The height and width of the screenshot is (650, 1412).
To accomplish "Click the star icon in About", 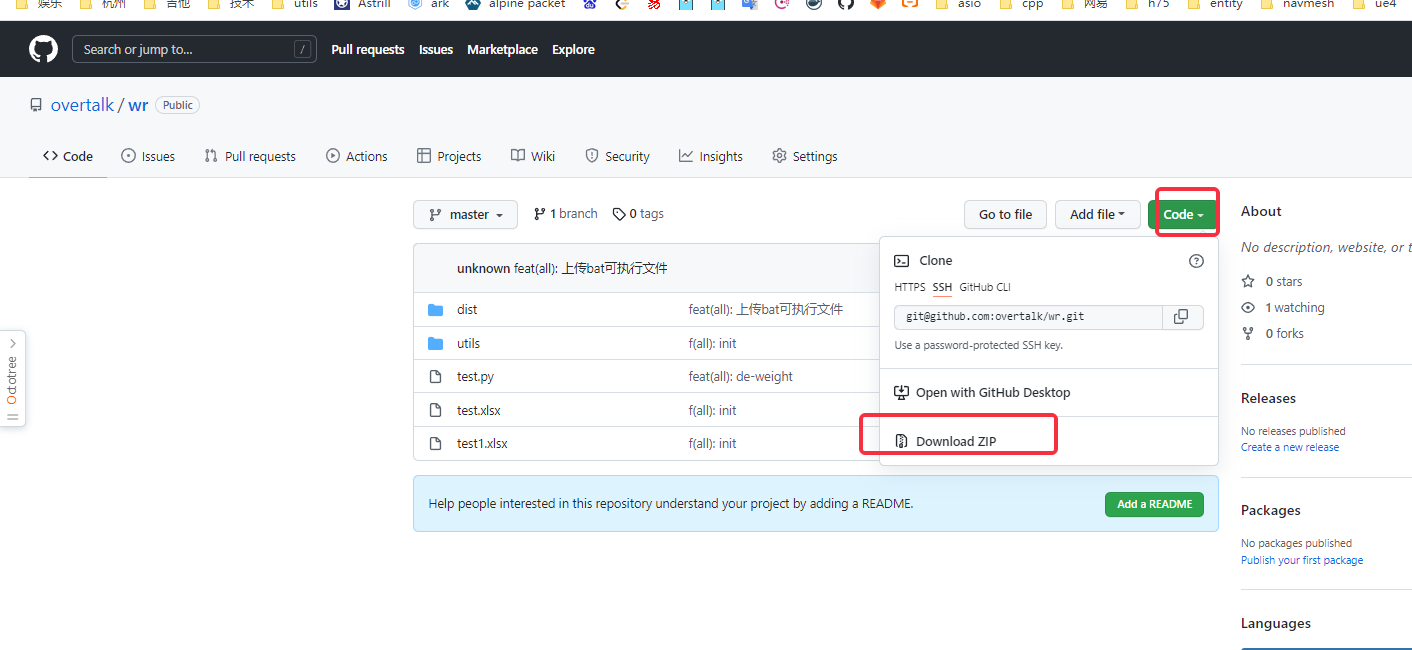I will (1248, 281).
